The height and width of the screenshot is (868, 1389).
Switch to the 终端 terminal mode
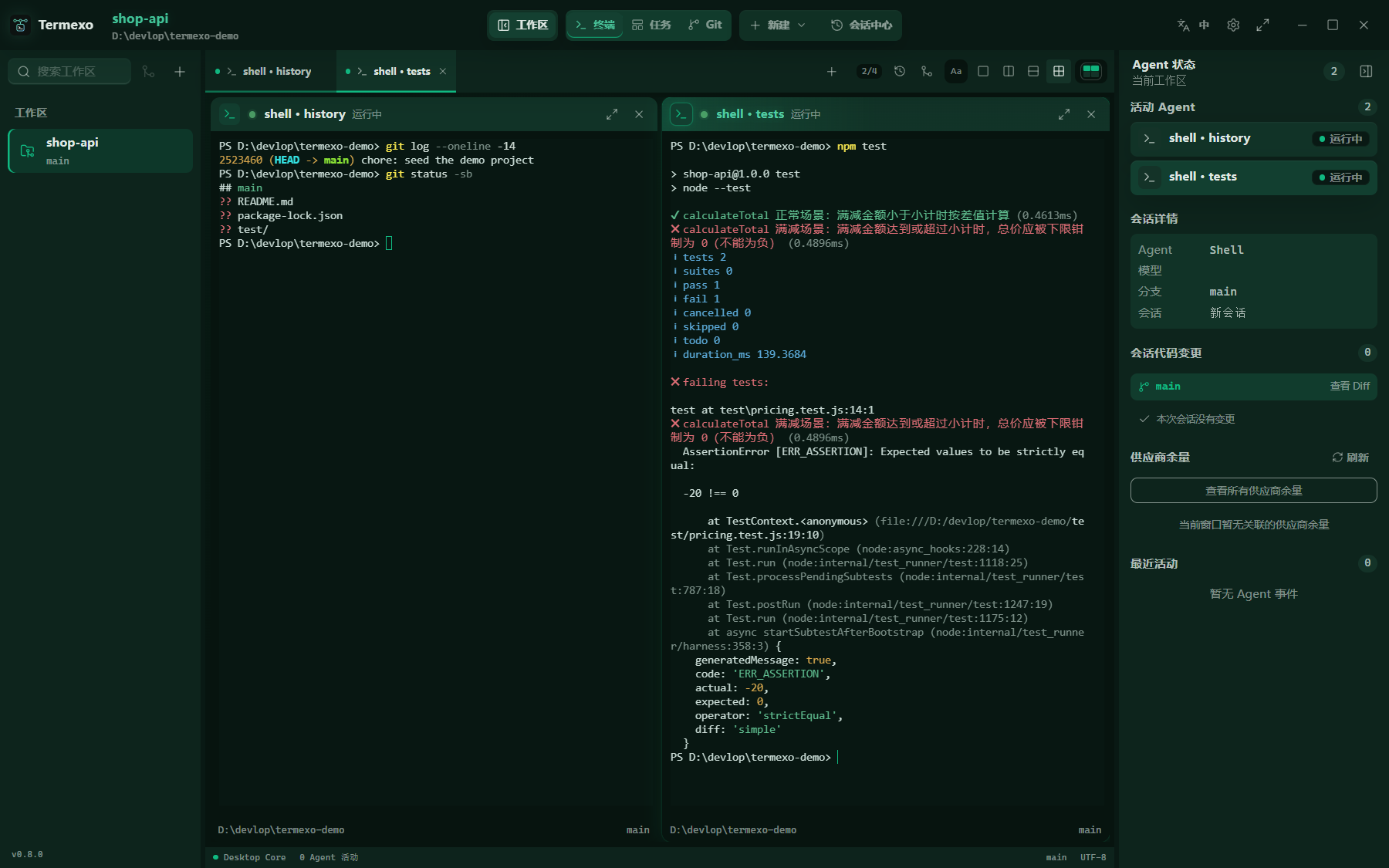[x=595, y=25]
